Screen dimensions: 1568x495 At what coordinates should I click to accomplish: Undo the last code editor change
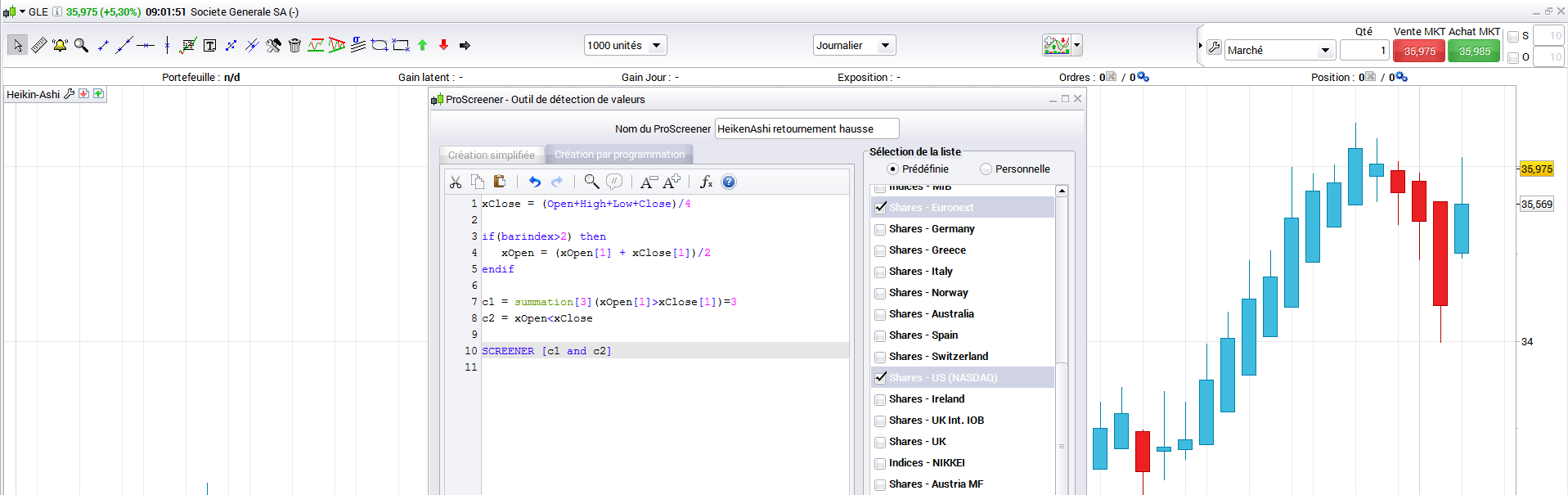point(534,182)
